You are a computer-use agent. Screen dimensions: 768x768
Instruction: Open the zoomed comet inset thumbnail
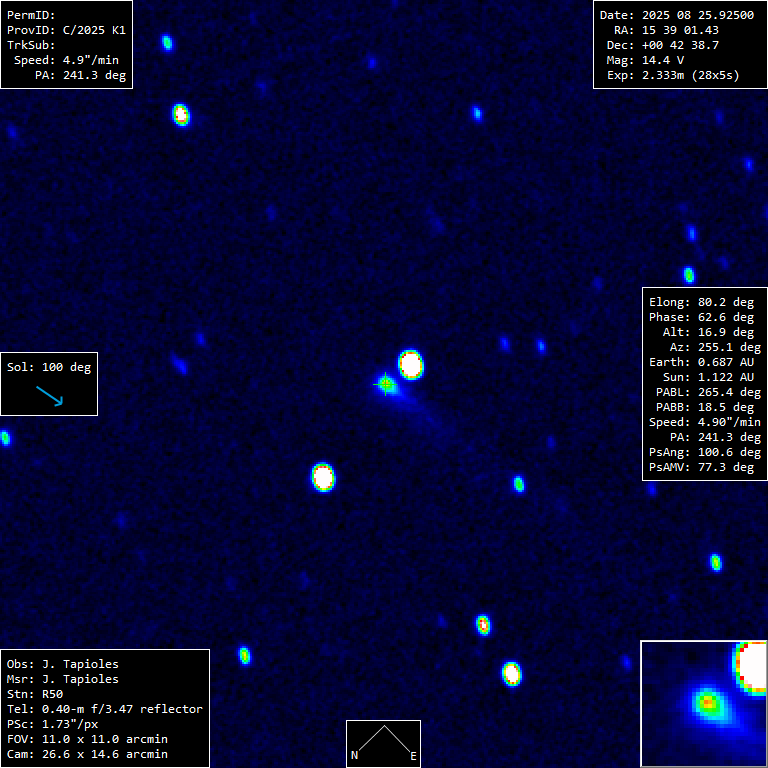point(703,703)
